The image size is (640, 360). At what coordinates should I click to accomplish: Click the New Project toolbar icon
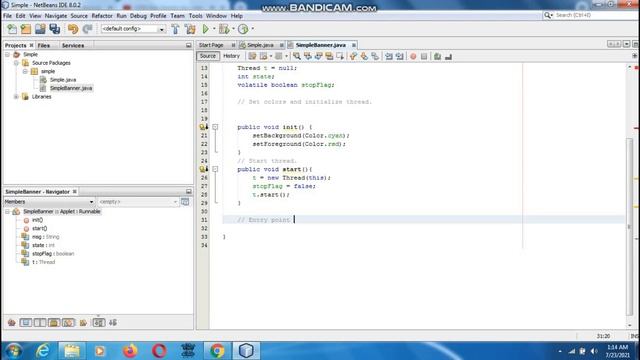(26, 29)
